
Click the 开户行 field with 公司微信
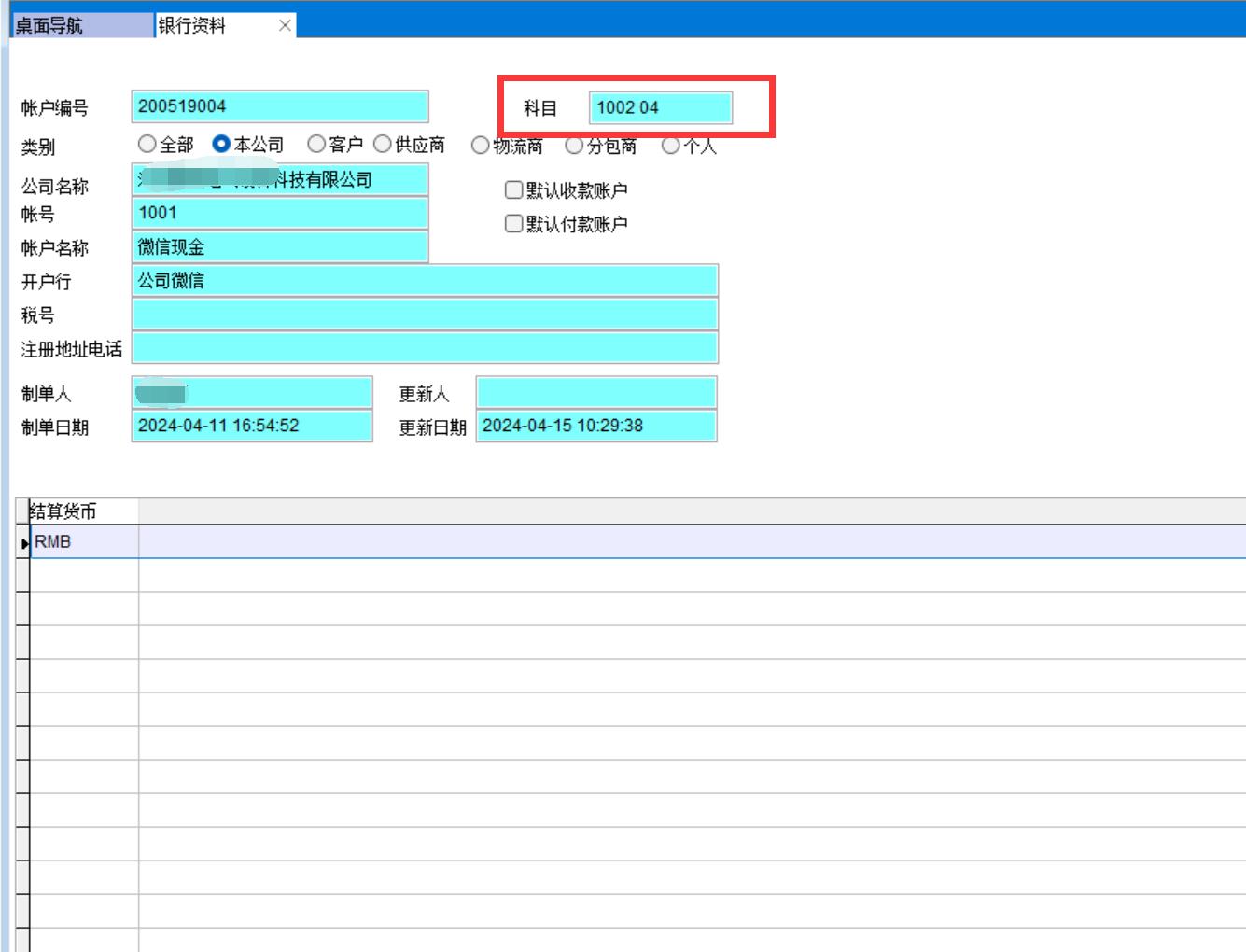pyautogui.click(x=424, y=281)
